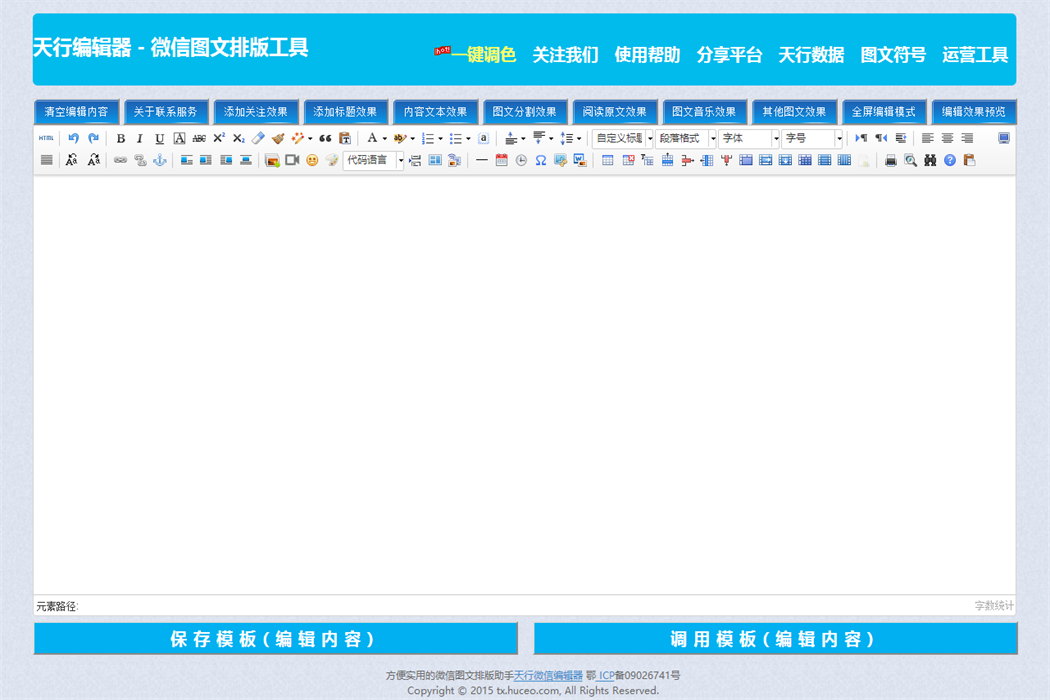
Task: Open the 字体 font dropdown
Action: 748,139
